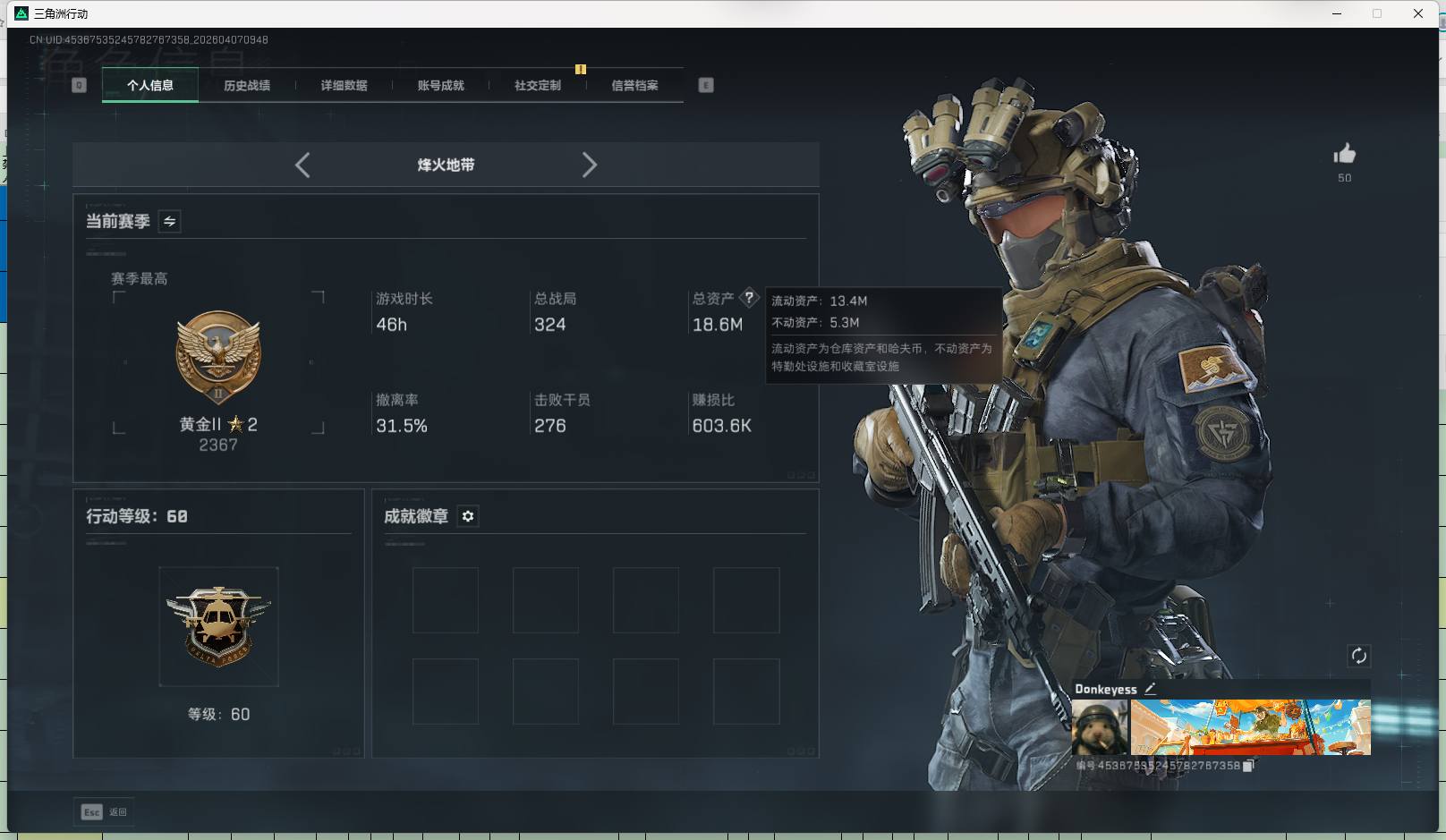Click the E shortcut icon right of tabs
The image size is (1446, 840).
[706, 84]
